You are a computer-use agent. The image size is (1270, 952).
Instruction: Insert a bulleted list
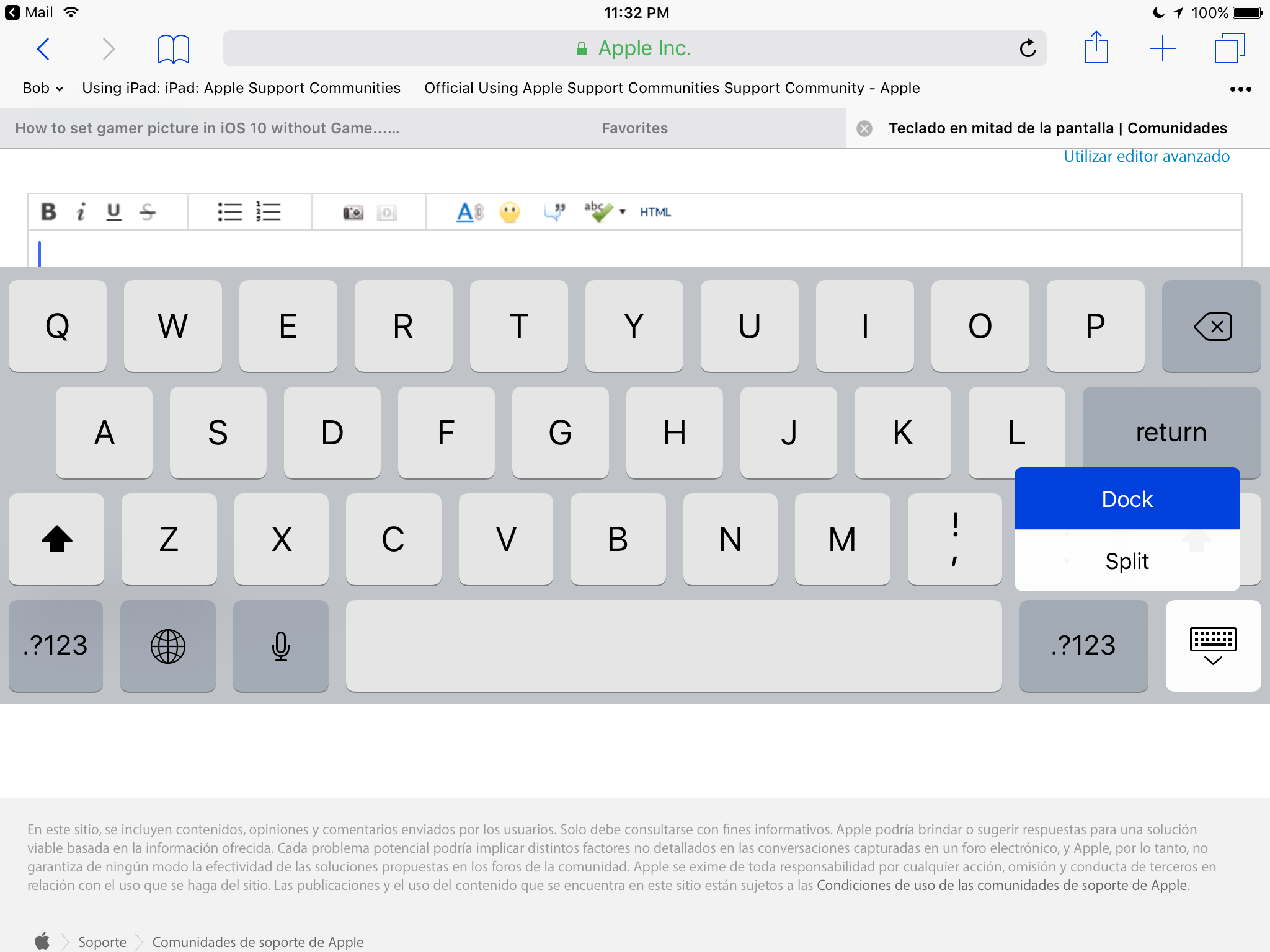click(x=229, y=212)
